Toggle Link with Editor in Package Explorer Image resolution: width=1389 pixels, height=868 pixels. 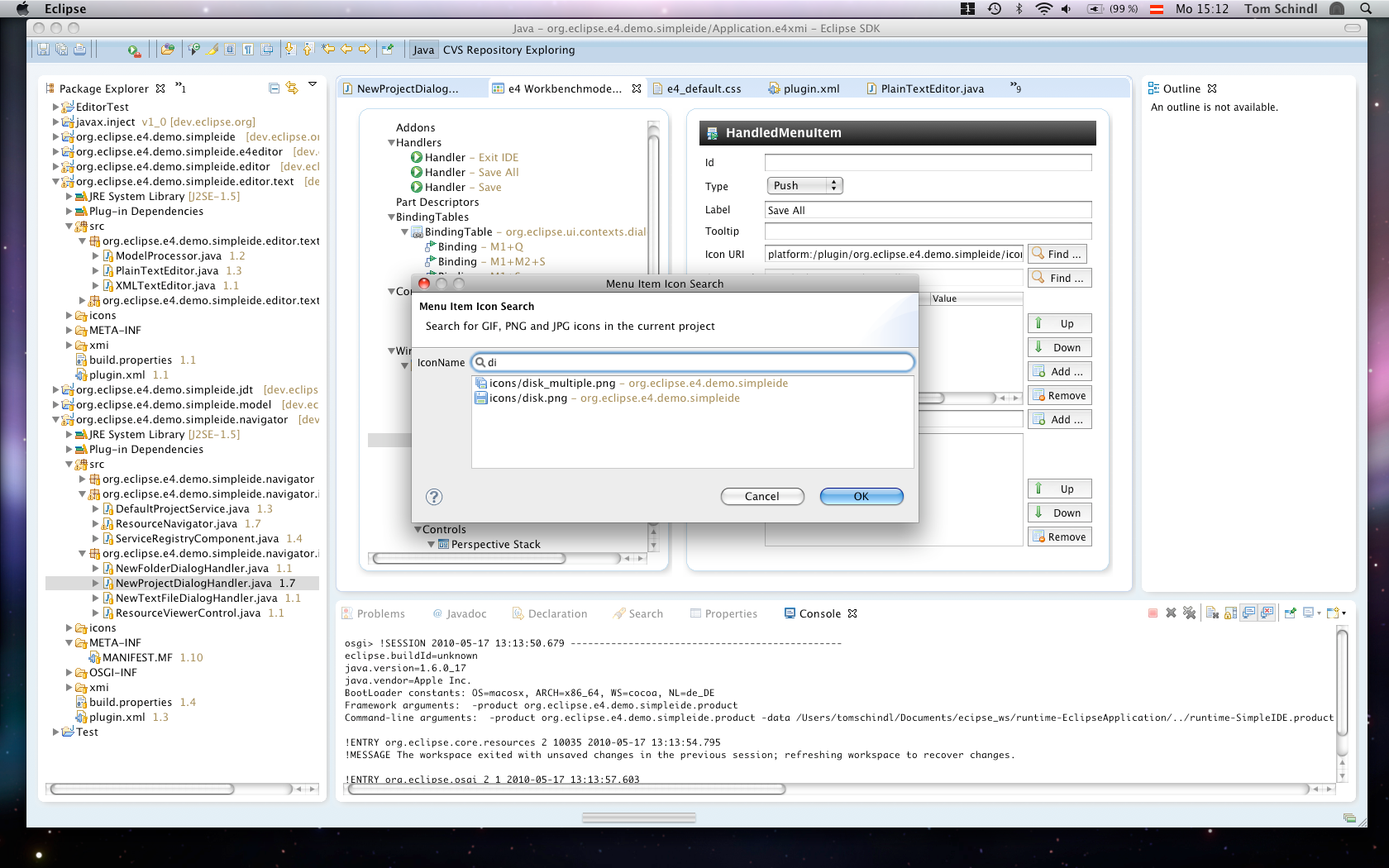pos(292,88)
